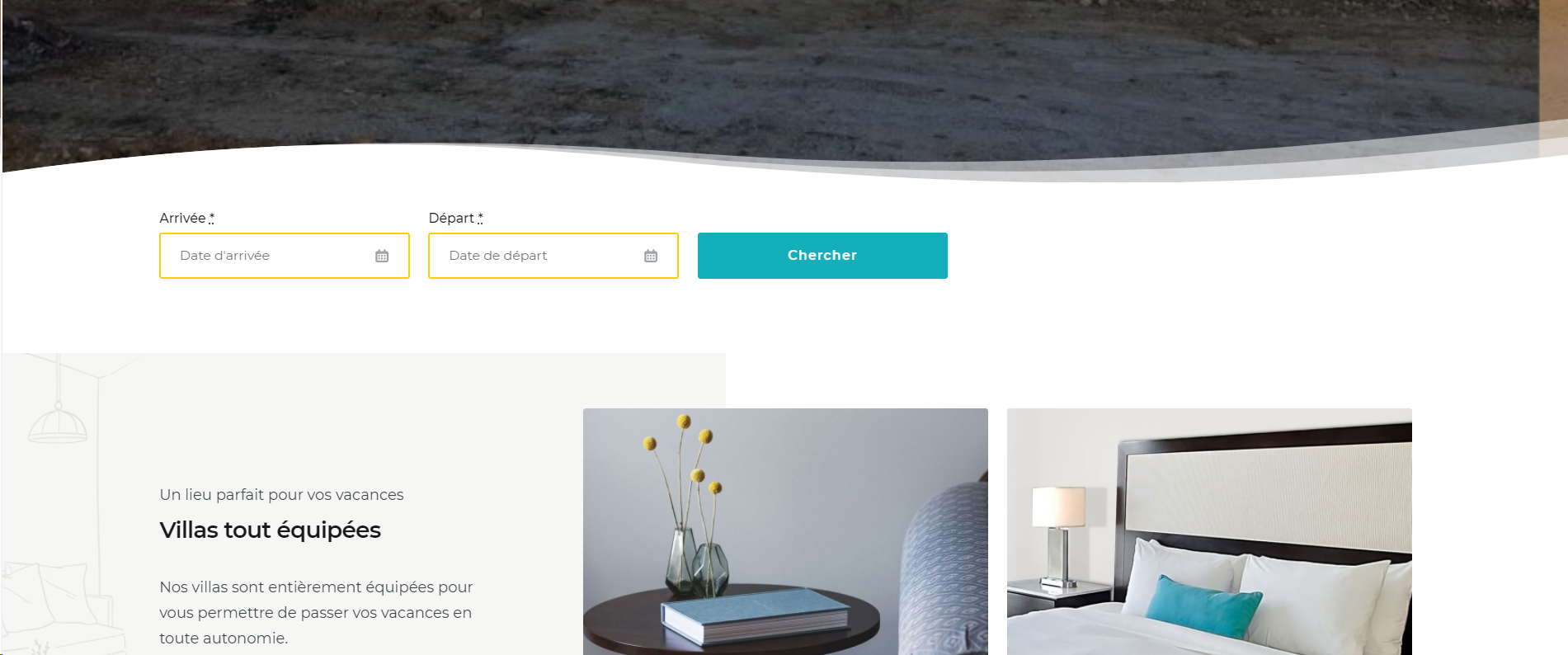Click the asterisk next to Départ
The height and width of the screenshot is (655, 1568).
coord(481,217)
